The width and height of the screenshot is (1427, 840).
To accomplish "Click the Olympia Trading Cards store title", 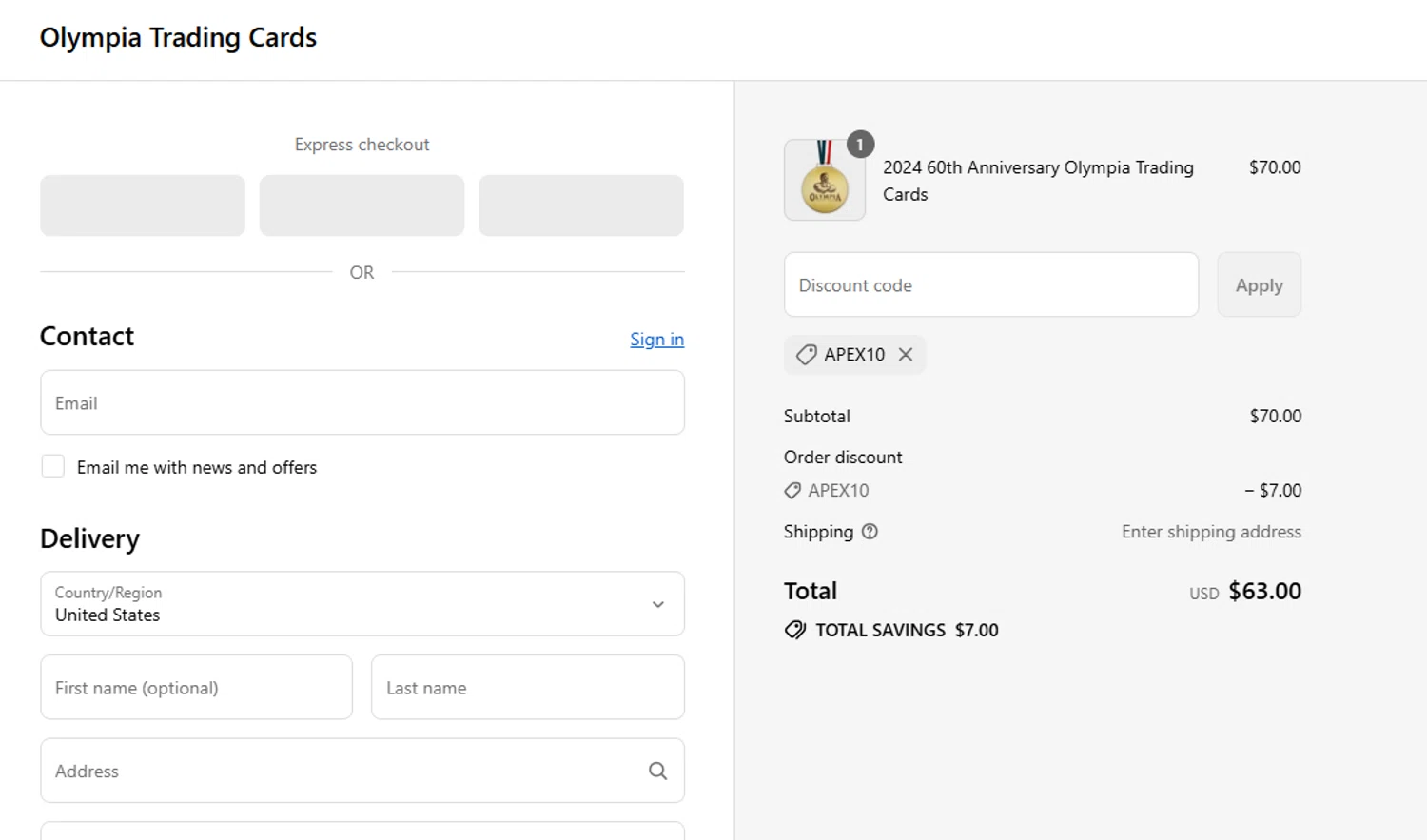I will click(x=178, y=38).
